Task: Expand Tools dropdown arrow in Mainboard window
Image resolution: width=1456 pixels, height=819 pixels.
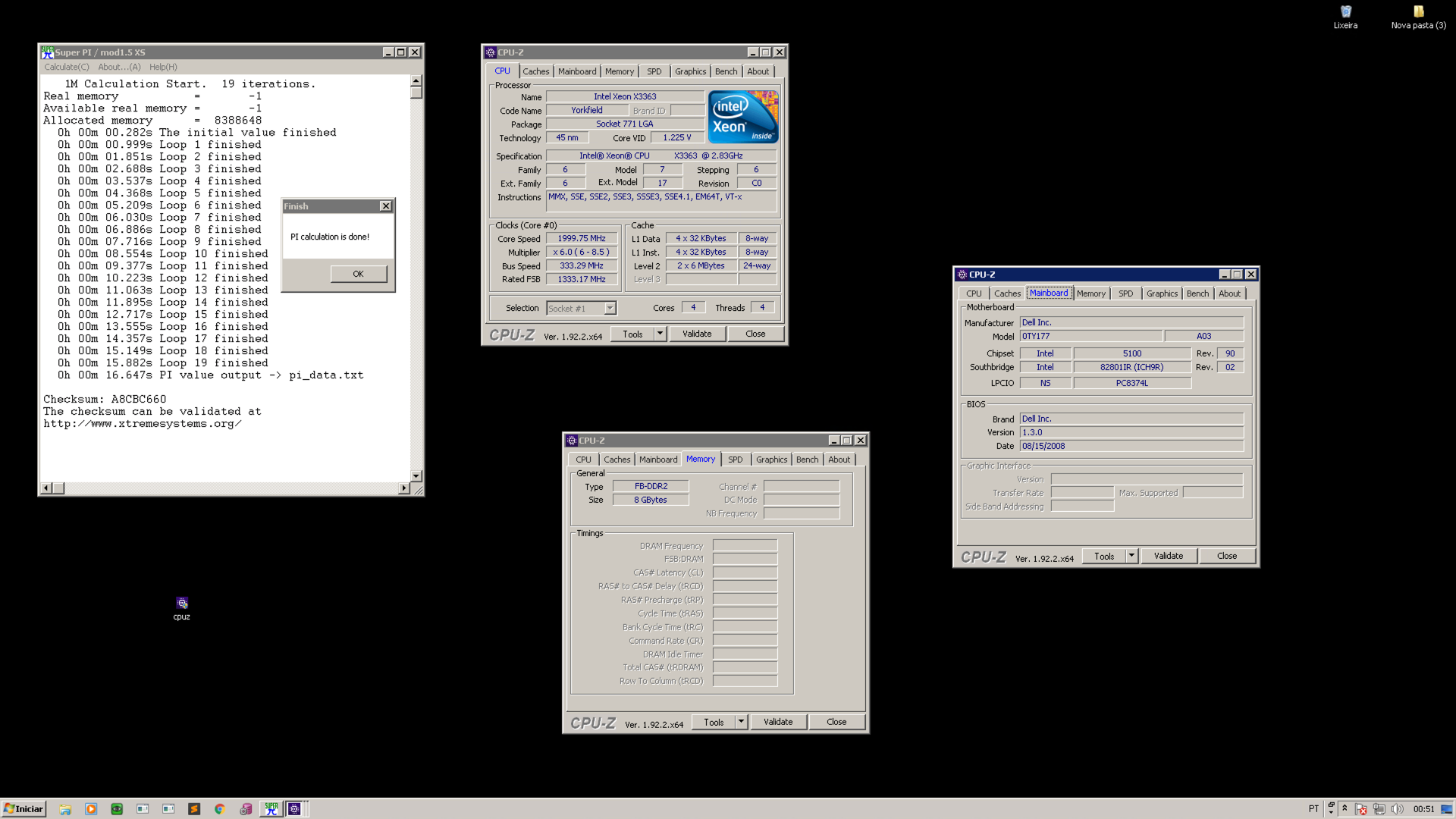Action: tap(1132, 557)
